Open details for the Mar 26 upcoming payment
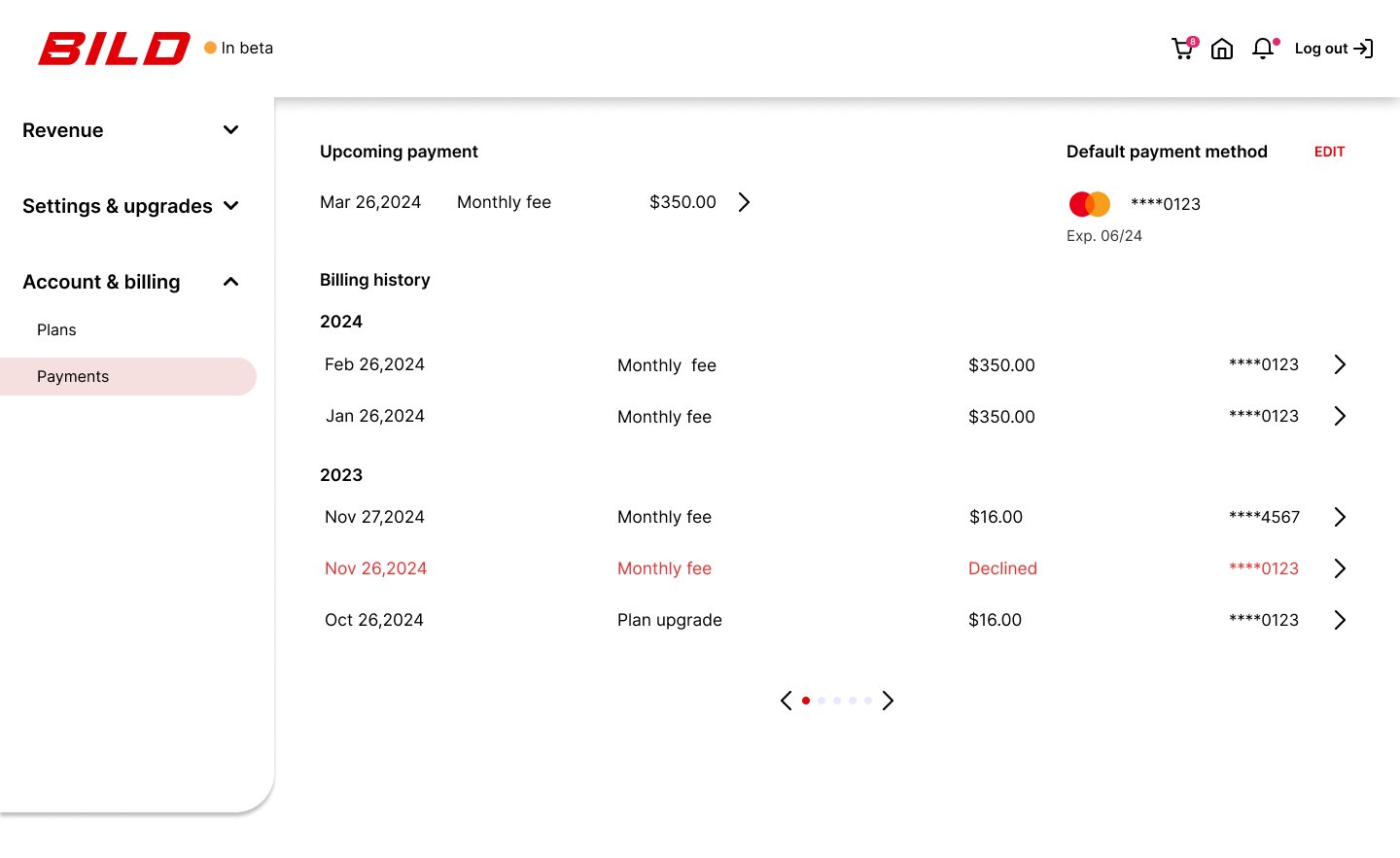 [x=744, y=202]
